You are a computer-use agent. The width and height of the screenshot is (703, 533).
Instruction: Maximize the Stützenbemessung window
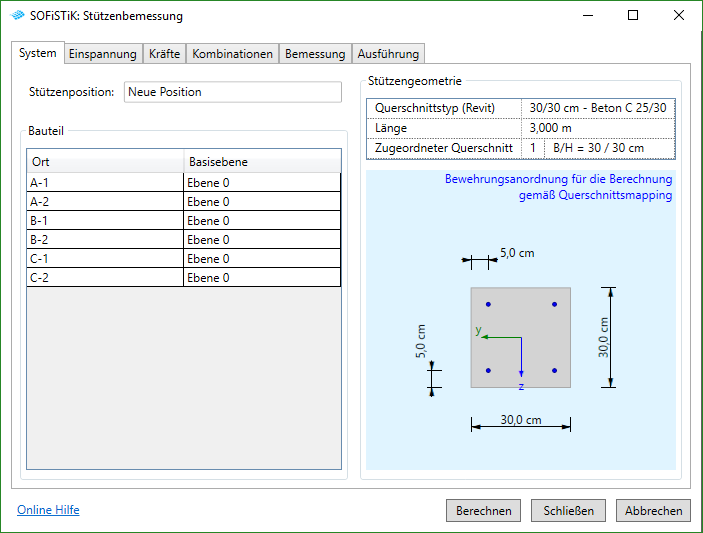click(633, 16)
